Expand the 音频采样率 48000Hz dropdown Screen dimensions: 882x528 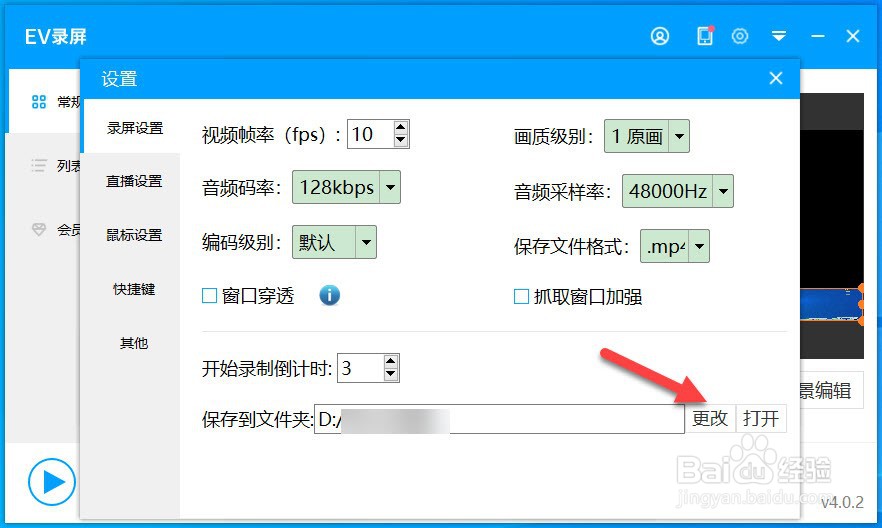point(723,191)
